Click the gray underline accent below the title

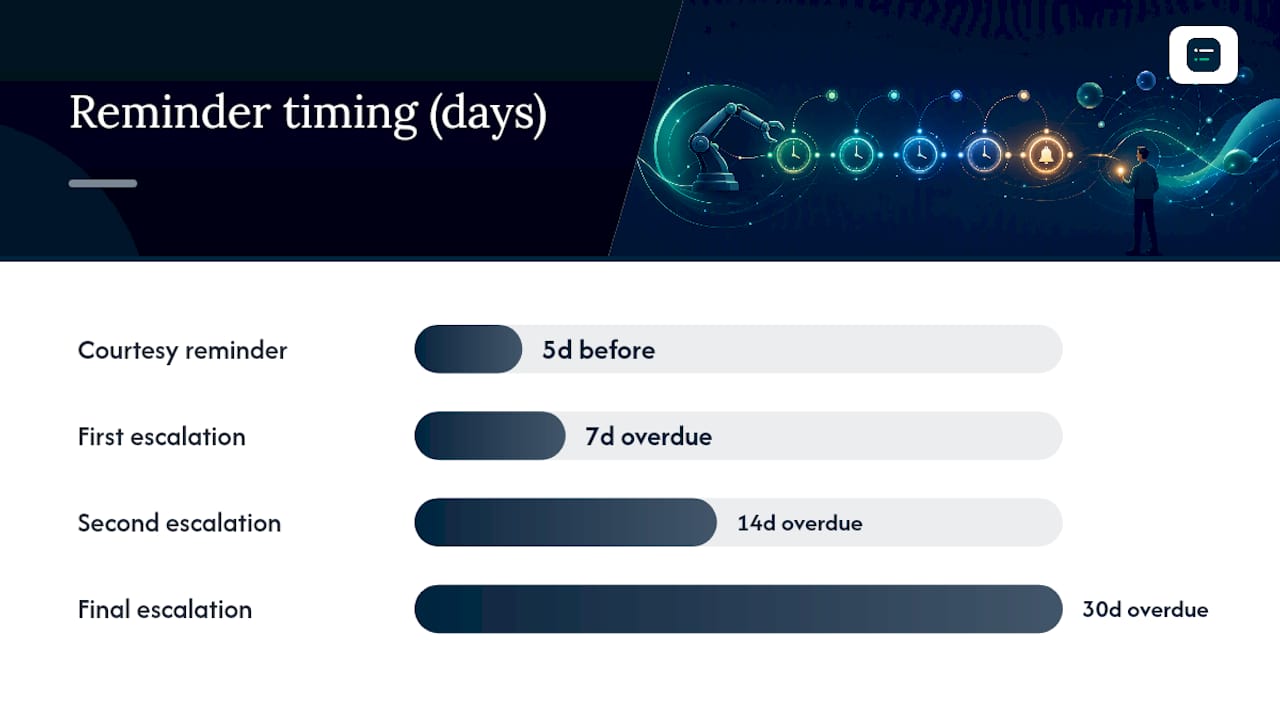[103, 183]
